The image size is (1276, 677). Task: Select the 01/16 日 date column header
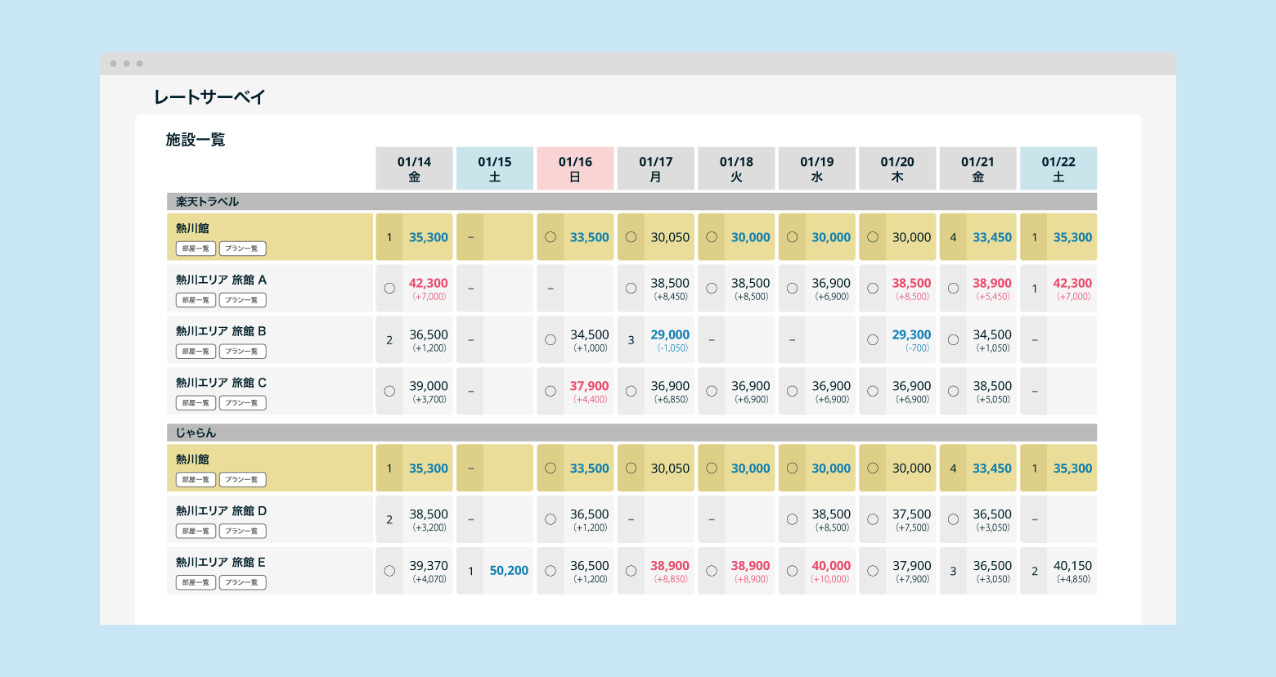pyautogui.click(x=575, y=168)
